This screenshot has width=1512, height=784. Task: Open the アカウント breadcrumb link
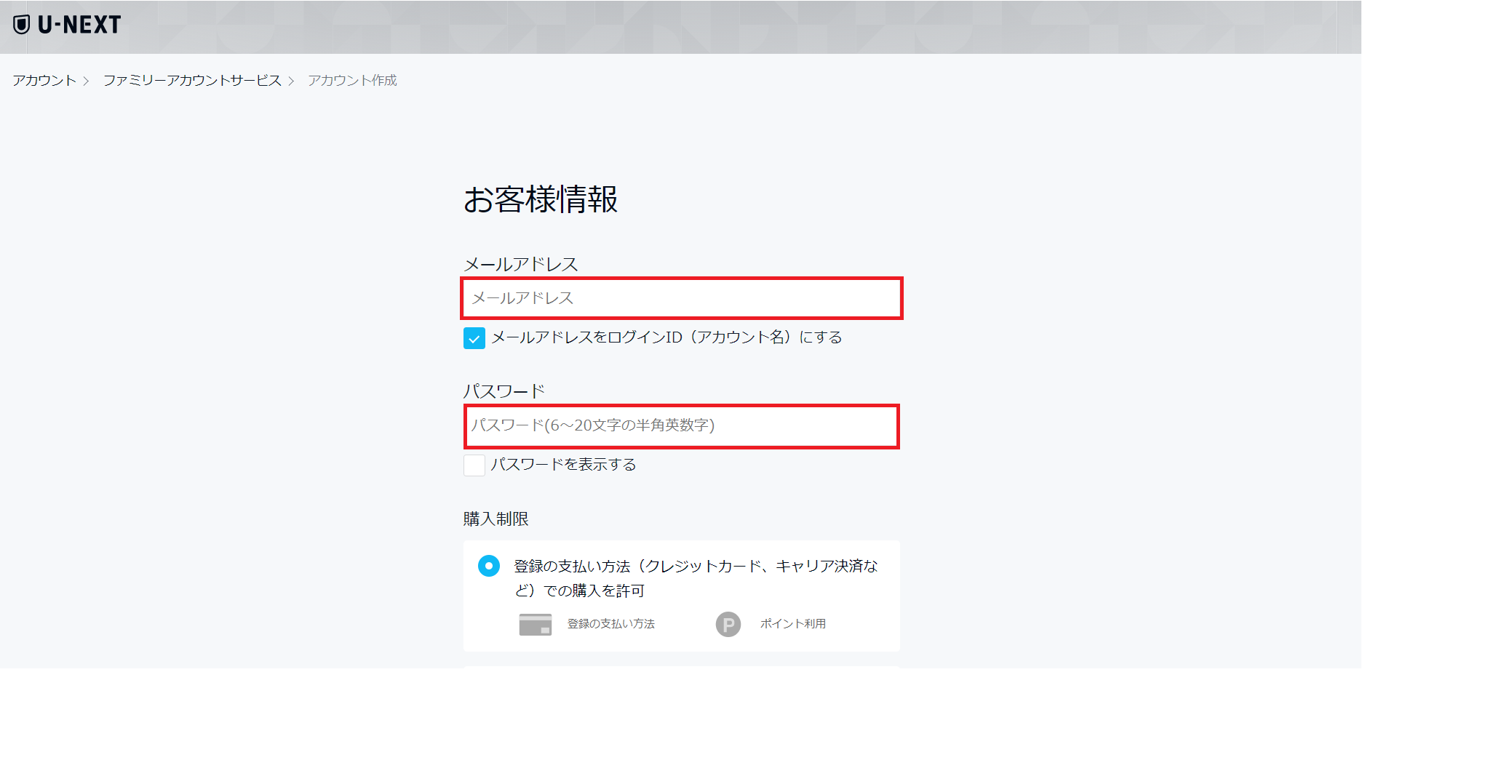click(x=44, y=80)
